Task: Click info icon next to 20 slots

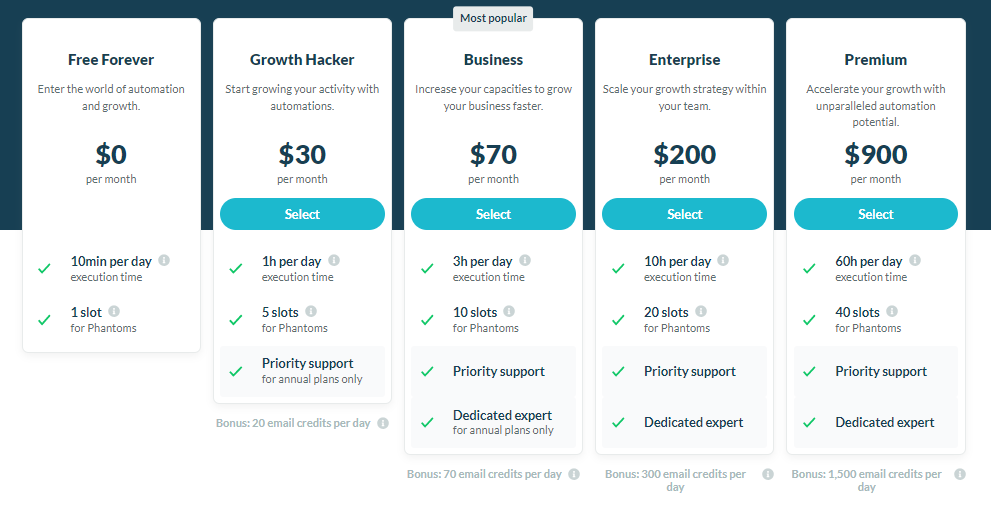Action: [x=701, y=311]
